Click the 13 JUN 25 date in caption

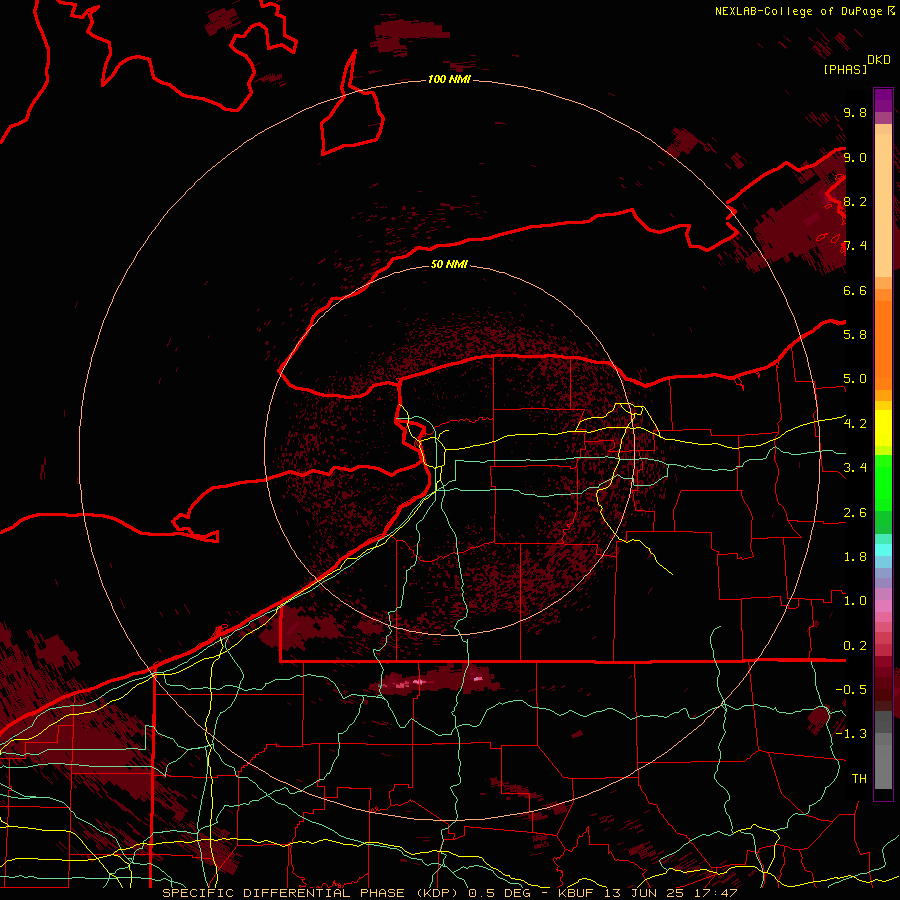644,893
